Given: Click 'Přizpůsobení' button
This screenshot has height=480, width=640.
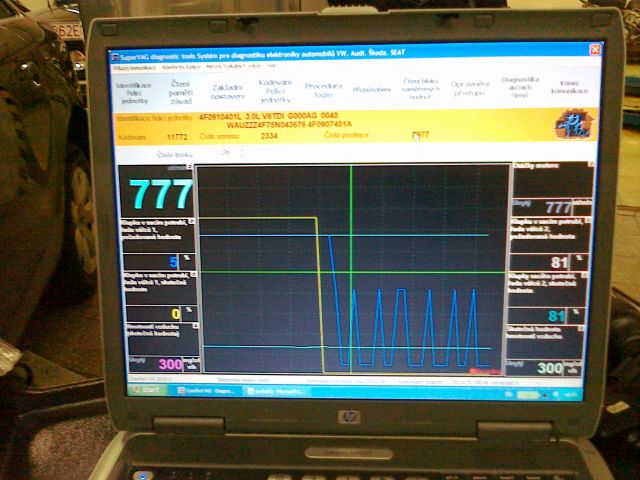Looking at the screenshot, I should pos(371,90).
